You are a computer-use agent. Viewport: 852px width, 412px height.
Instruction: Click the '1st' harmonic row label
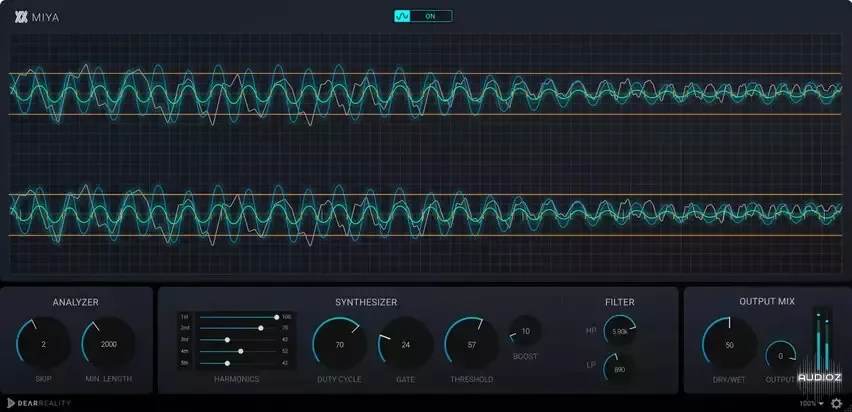(185, 317)
